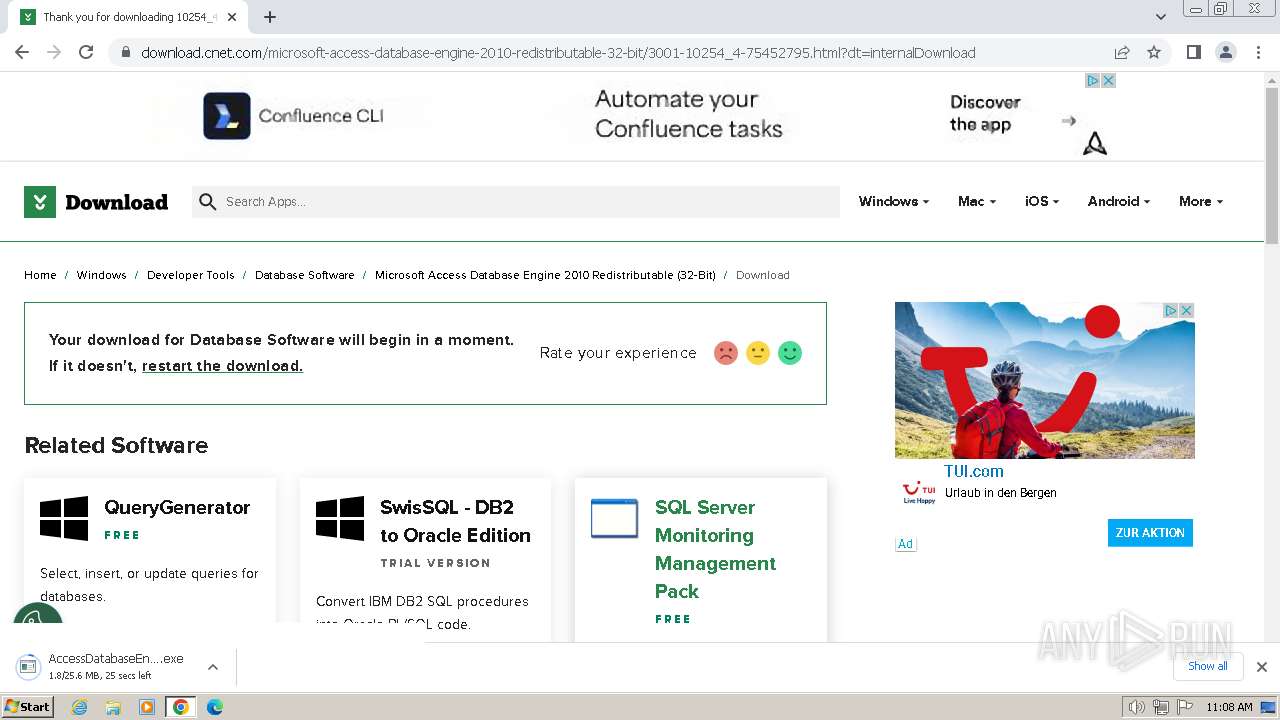Viewport: 1280px width, 720px height.
Task: Click the magnifier search icon
Action: pyautogui.click(x=207, y=202)
